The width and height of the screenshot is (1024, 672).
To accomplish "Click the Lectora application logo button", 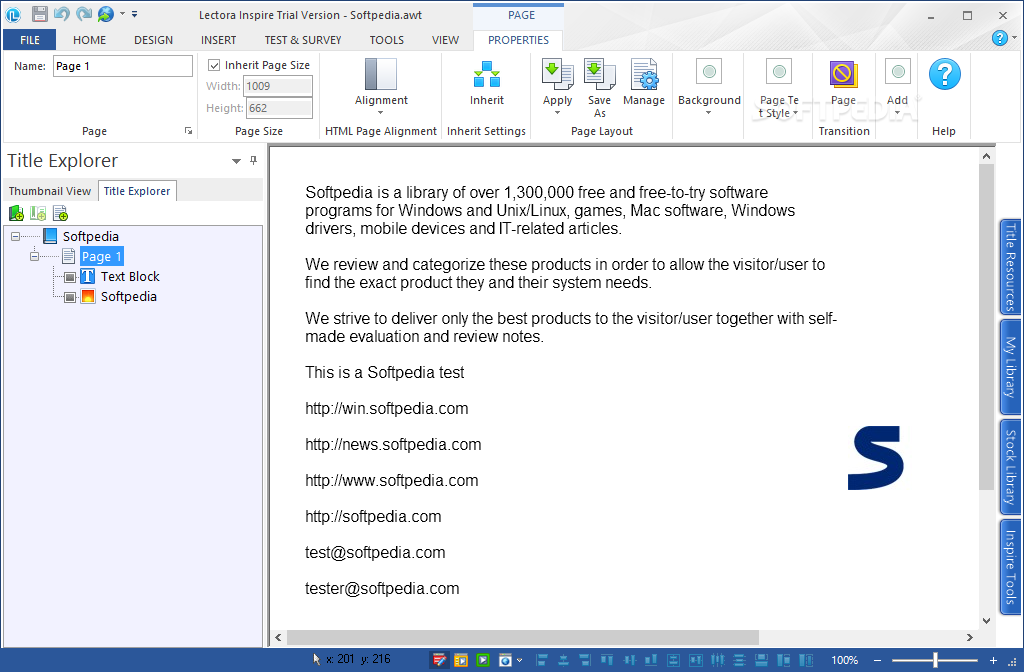I will [13, 14].
